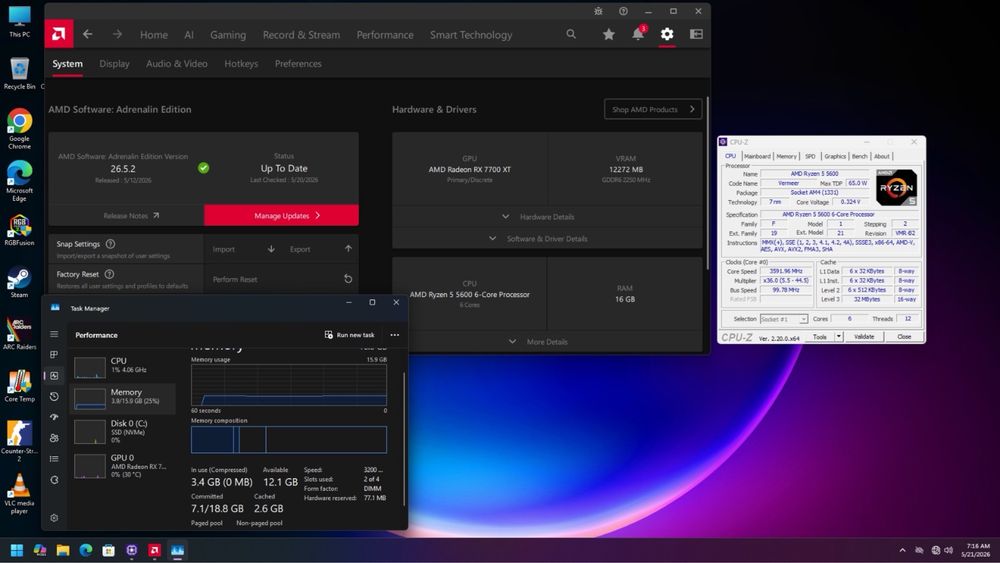Open Steam desktop shortcut

point(19,282)
